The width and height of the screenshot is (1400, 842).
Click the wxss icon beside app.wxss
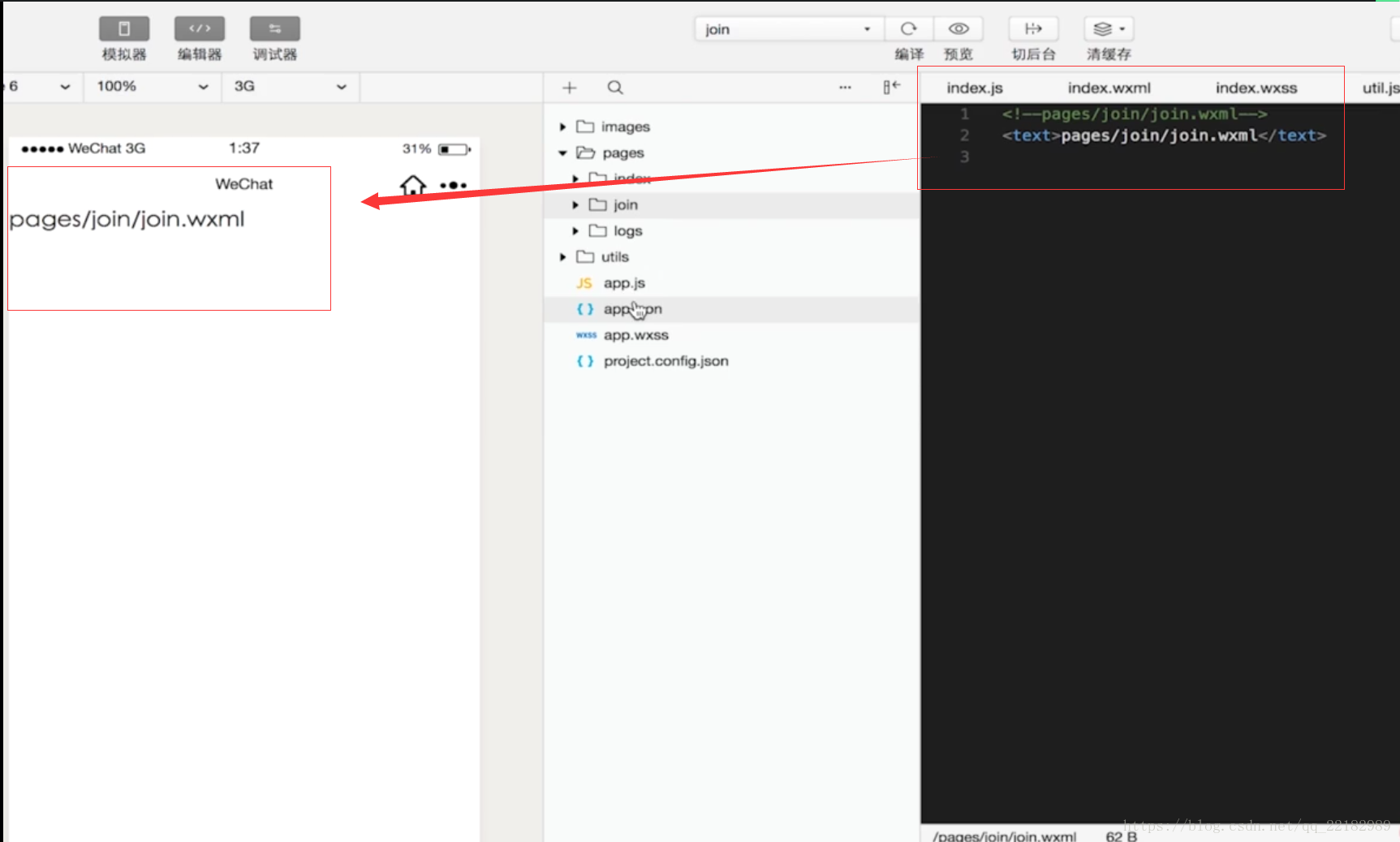[586, 335]
